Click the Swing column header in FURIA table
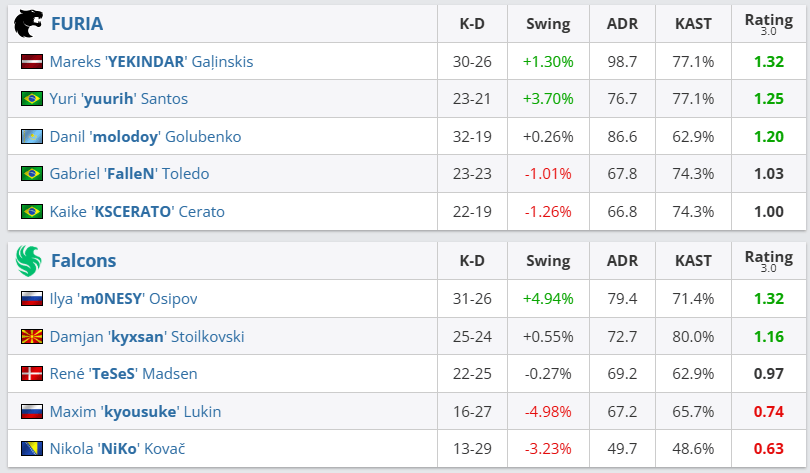810x473 pixels. (548, 23)
